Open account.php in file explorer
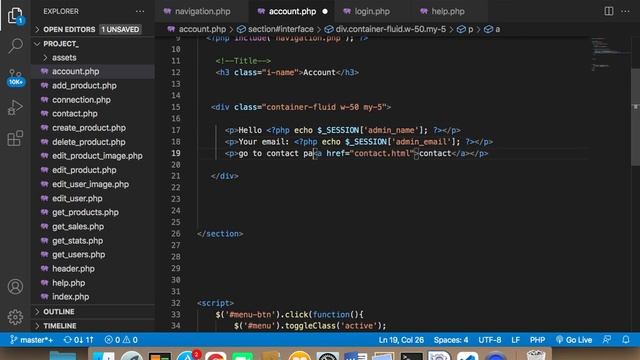 click(x=93, y=71)
